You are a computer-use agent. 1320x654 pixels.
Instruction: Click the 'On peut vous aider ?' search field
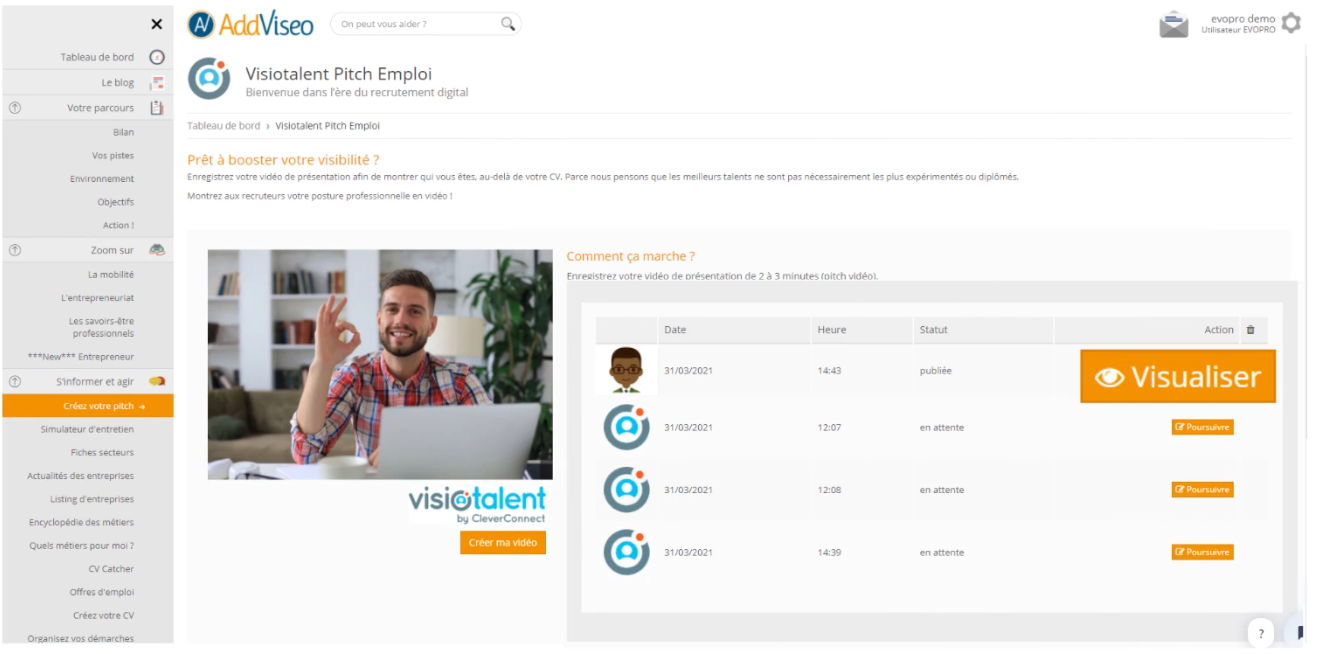tap(415, 24)
